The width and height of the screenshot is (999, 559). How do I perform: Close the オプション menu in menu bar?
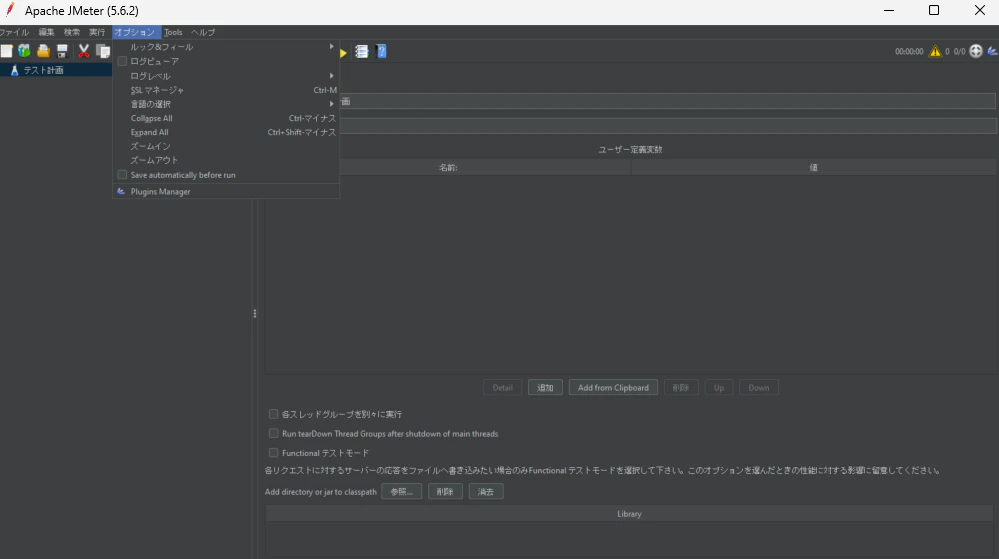coord(134,32)
